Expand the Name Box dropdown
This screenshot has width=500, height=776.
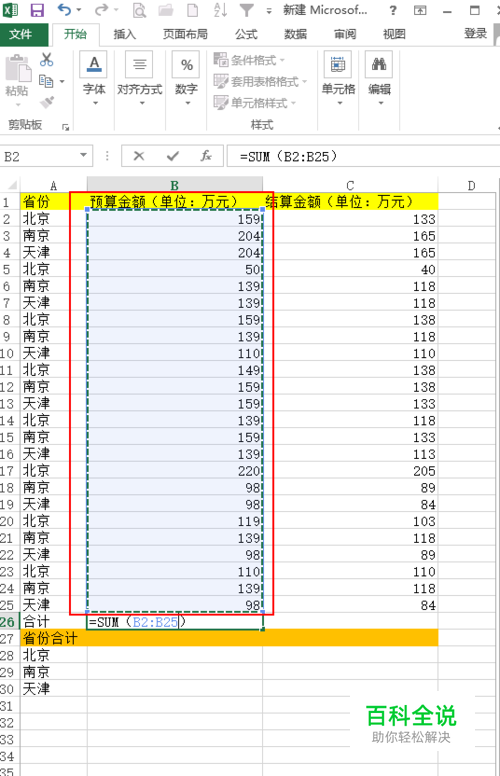tap(84, 156)
